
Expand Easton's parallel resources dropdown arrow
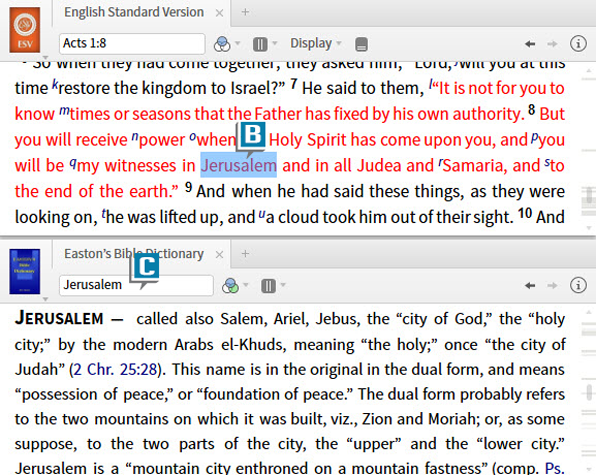[283, 285]
